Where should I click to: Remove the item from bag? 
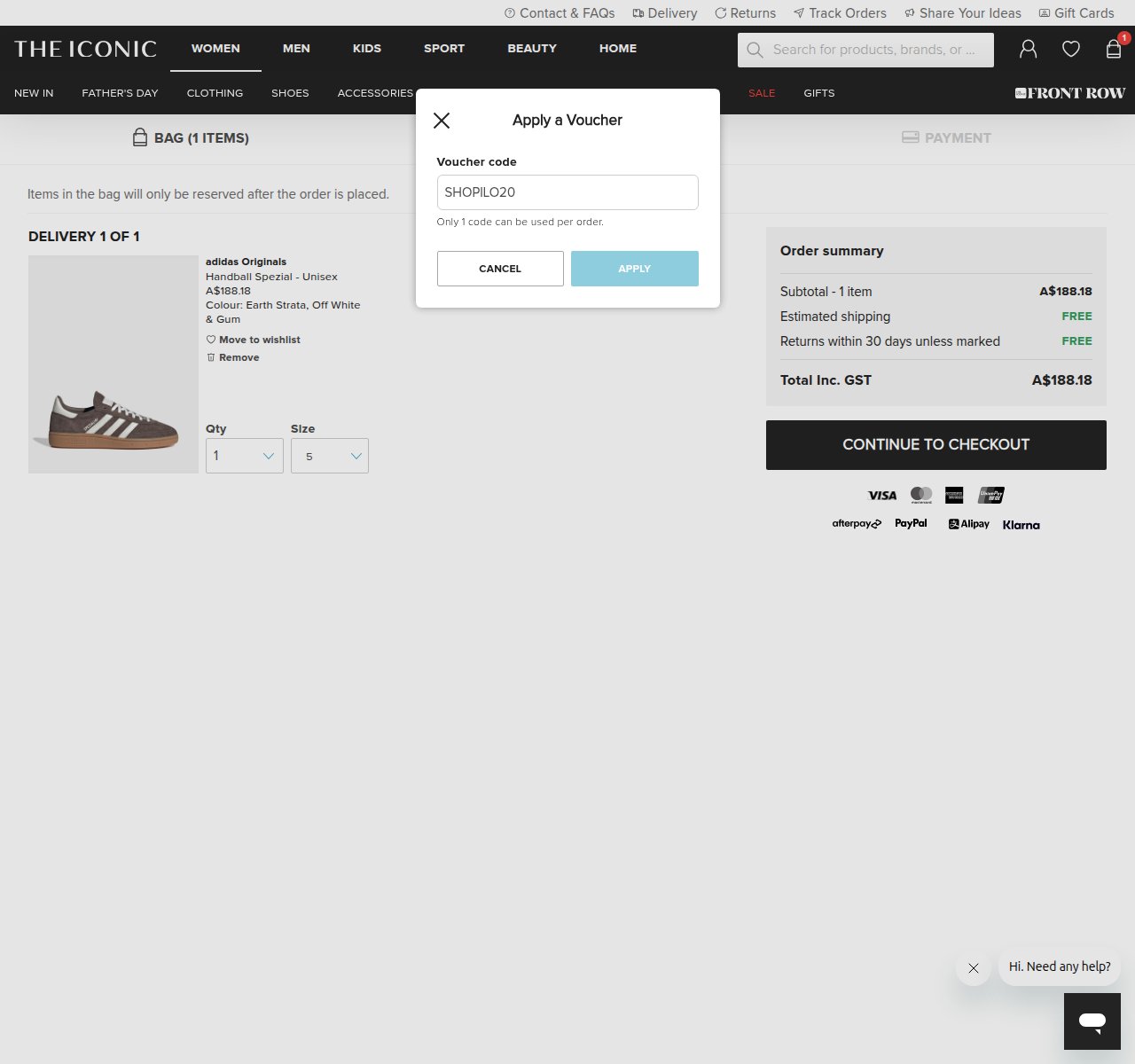[x=233, y=357]
